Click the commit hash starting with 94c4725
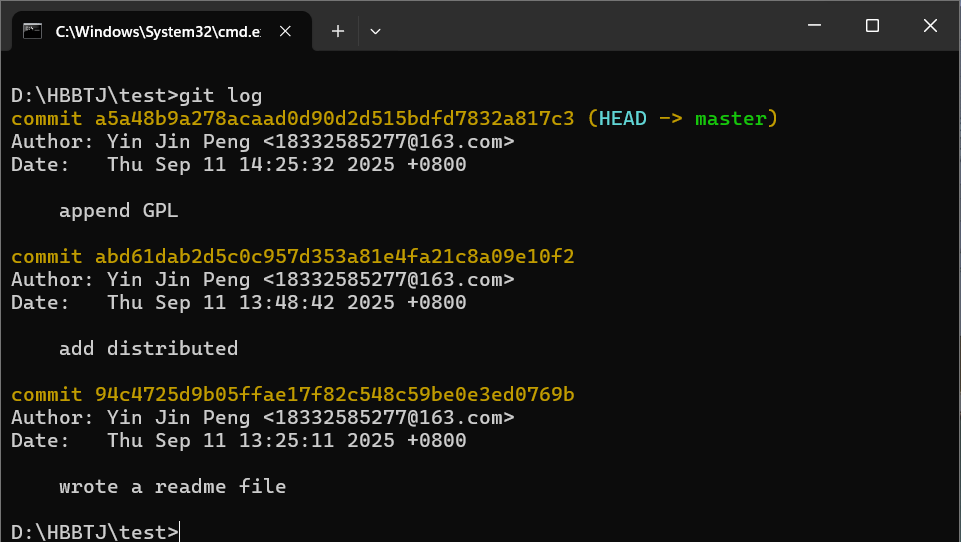Screen dimensions: 961x542 [x=335, y=395]
